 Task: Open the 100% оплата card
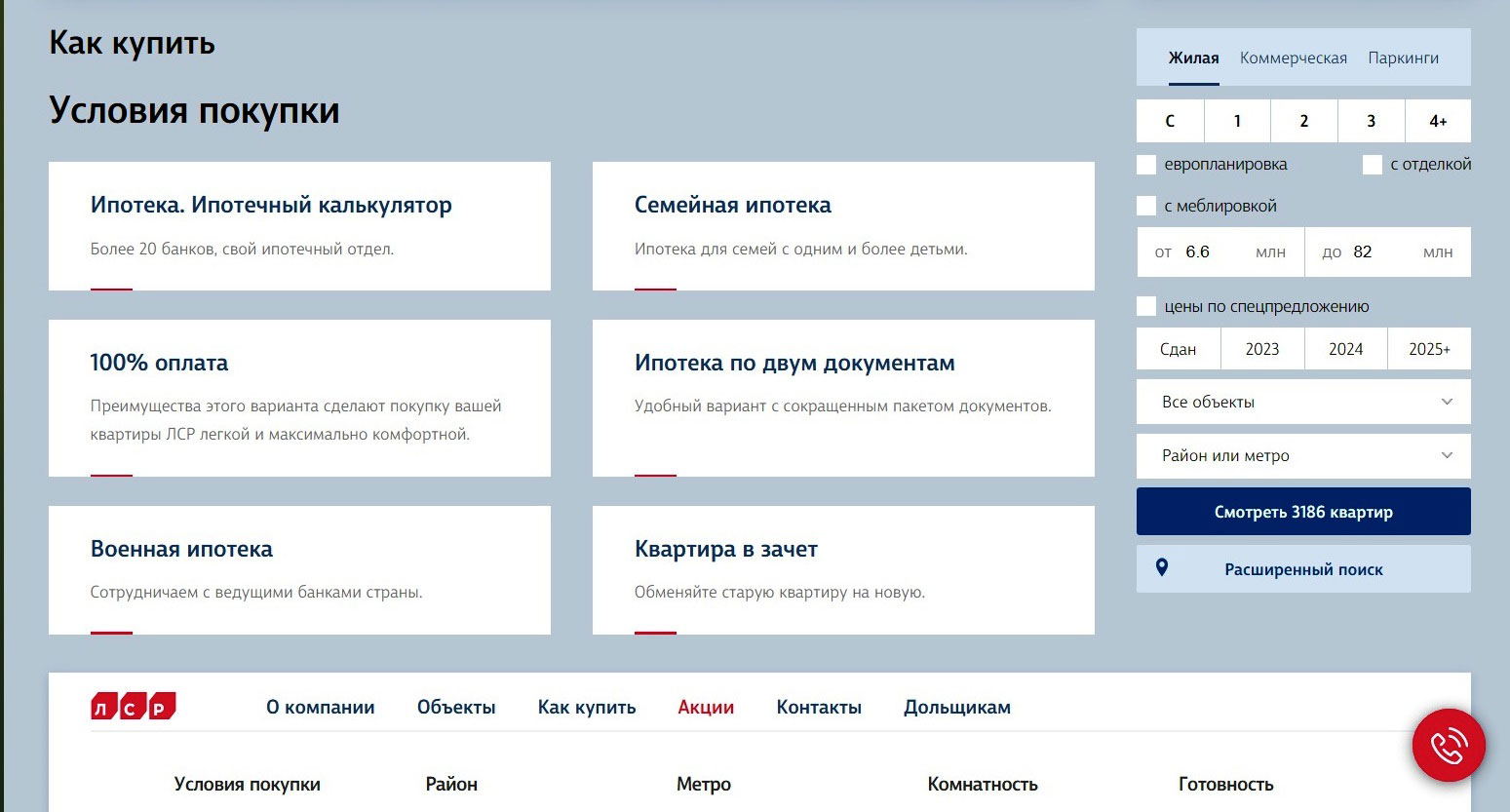(x=299, y=398)
